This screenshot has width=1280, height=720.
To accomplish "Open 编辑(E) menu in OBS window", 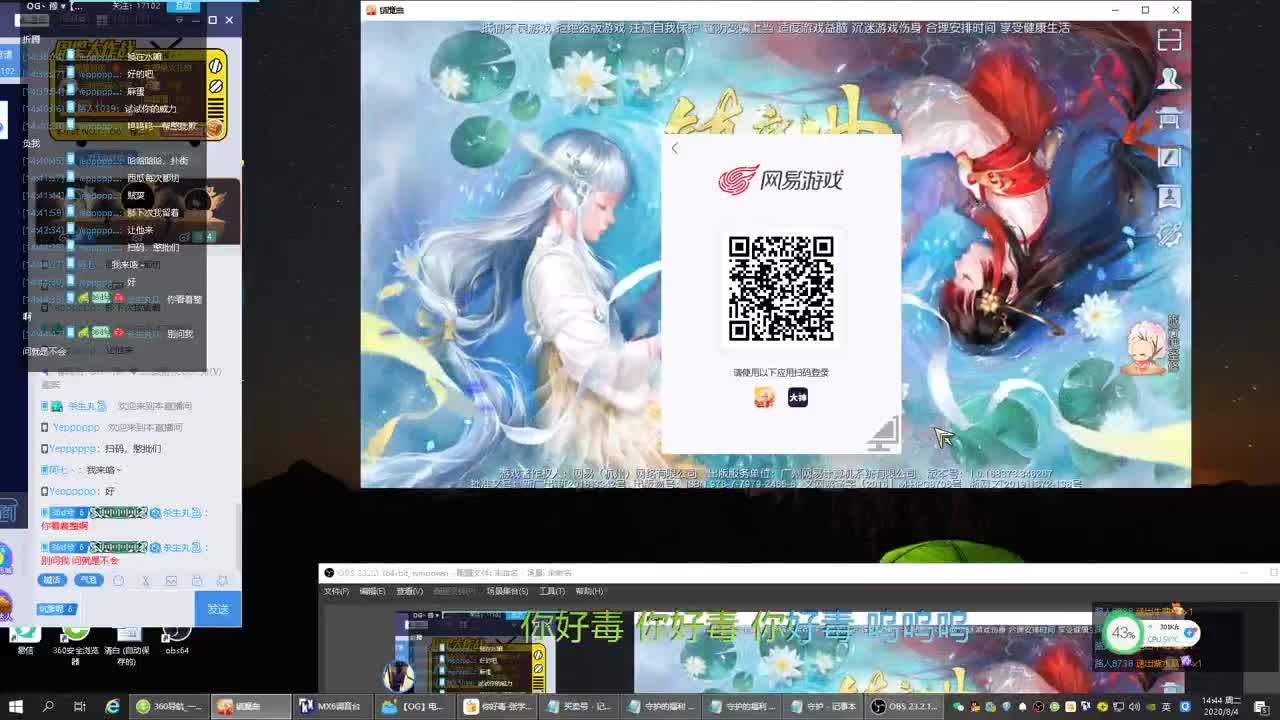I will (x=372, y=591).
